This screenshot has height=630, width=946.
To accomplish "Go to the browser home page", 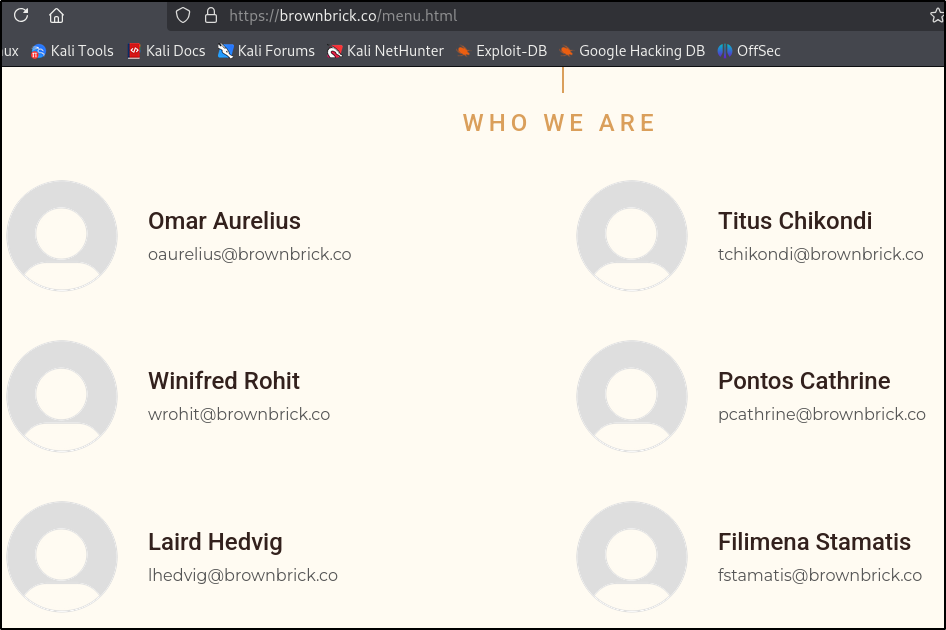I will point(56,15).
